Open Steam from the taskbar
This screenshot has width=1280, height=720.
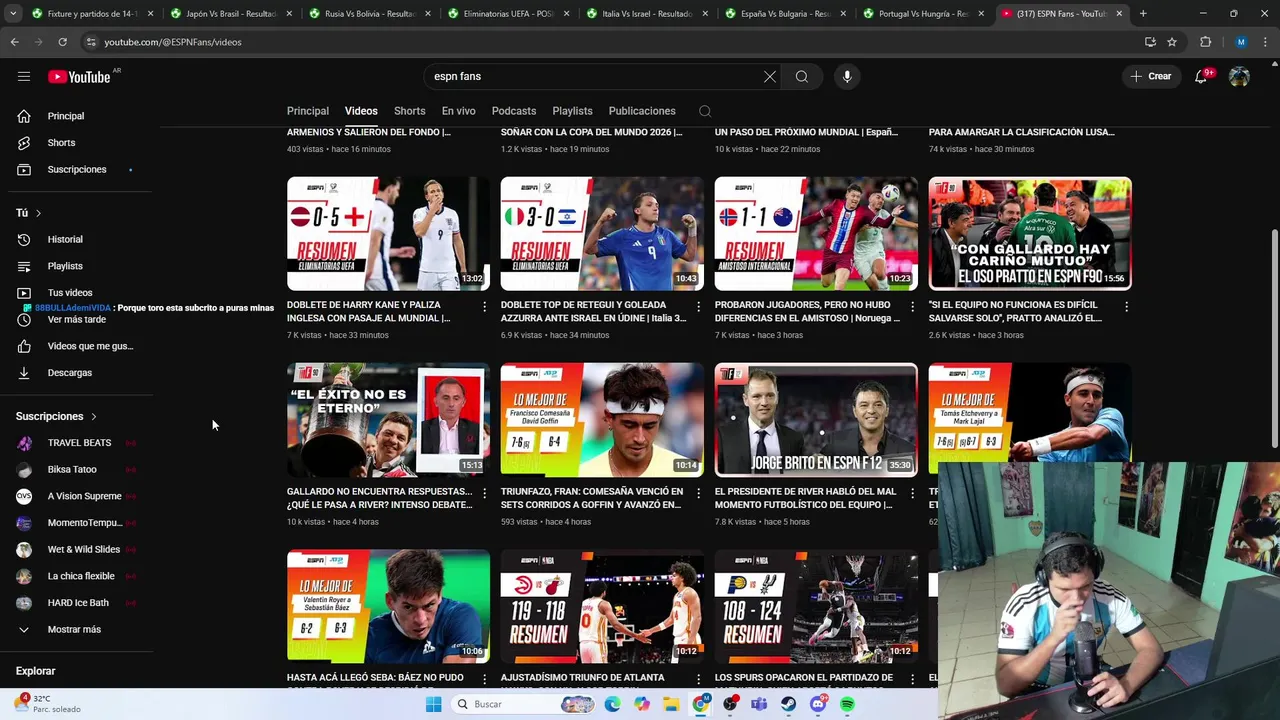(789, 704)
